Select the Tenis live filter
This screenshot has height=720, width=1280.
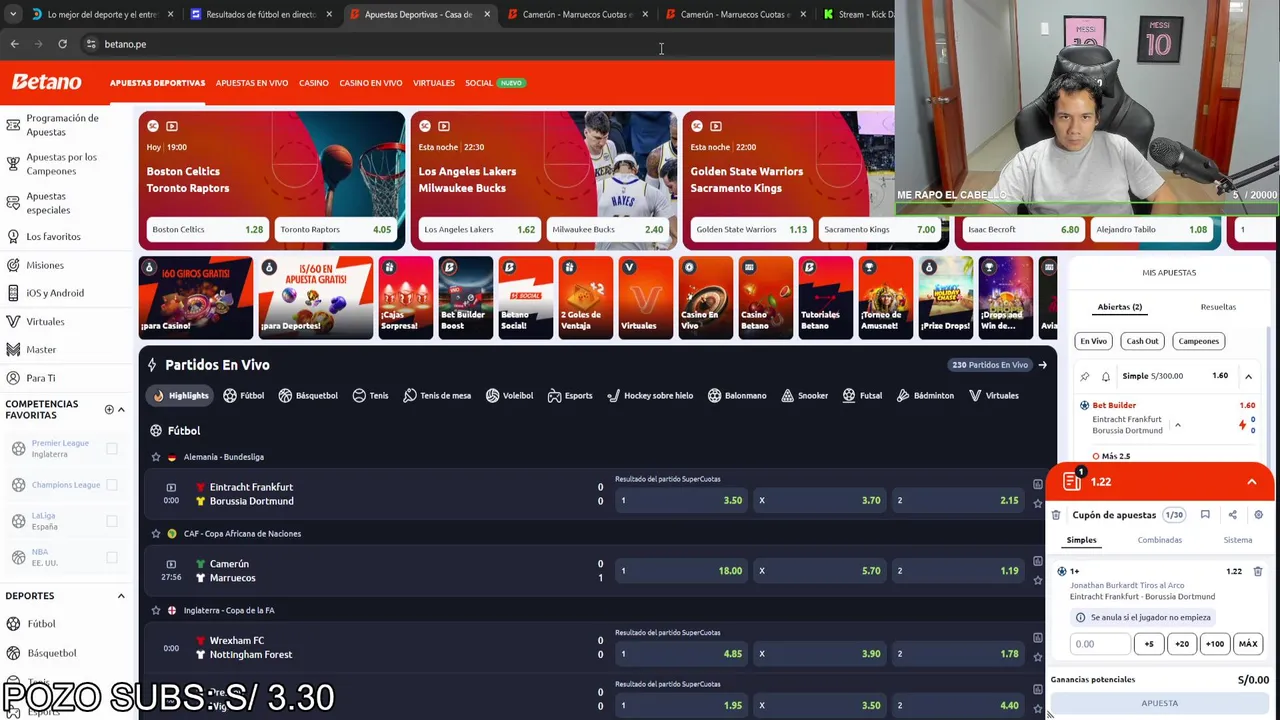(370, 396)
